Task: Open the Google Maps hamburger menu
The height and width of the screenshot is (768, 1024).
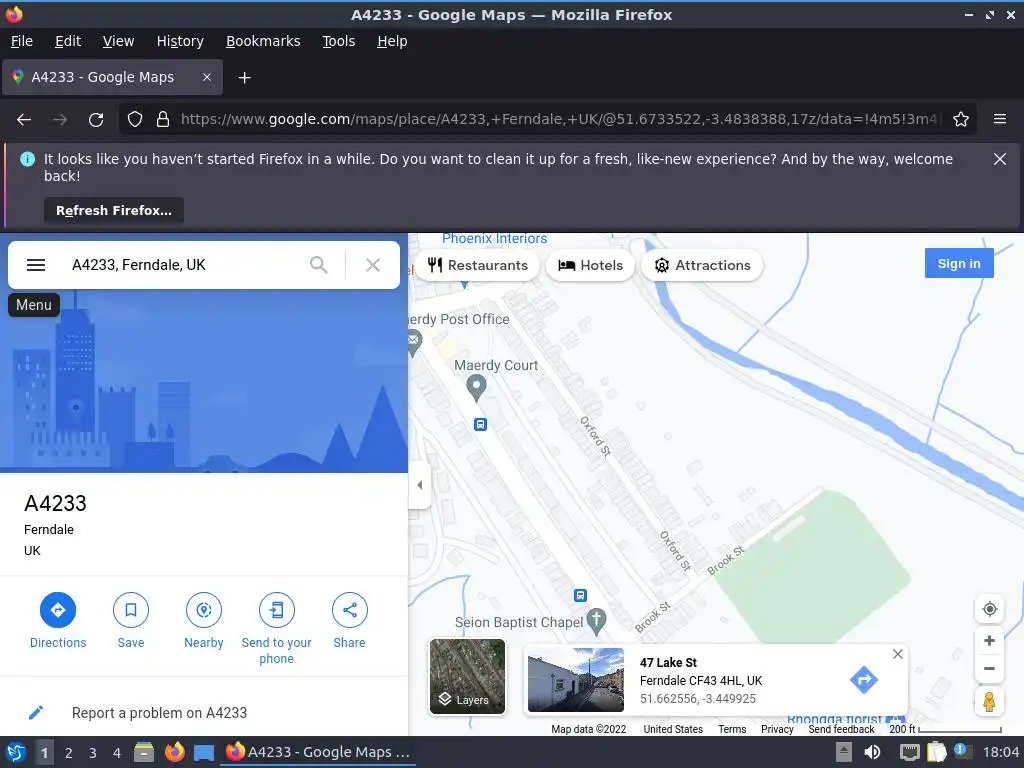Action: coord(36,265)
